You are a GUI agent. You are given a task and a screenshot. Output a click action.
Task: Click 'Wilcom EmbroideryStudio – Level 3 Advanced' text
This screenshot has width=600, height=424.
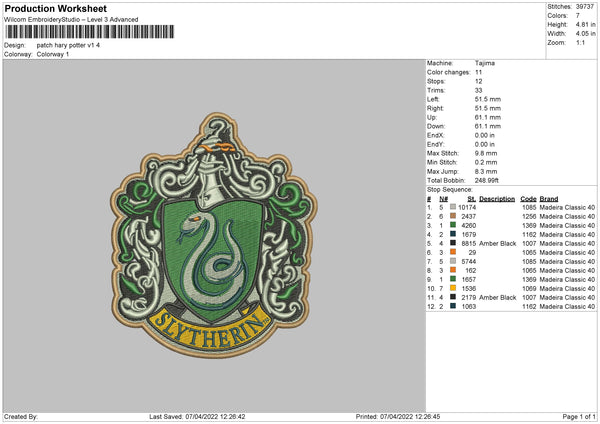[71, 20]
